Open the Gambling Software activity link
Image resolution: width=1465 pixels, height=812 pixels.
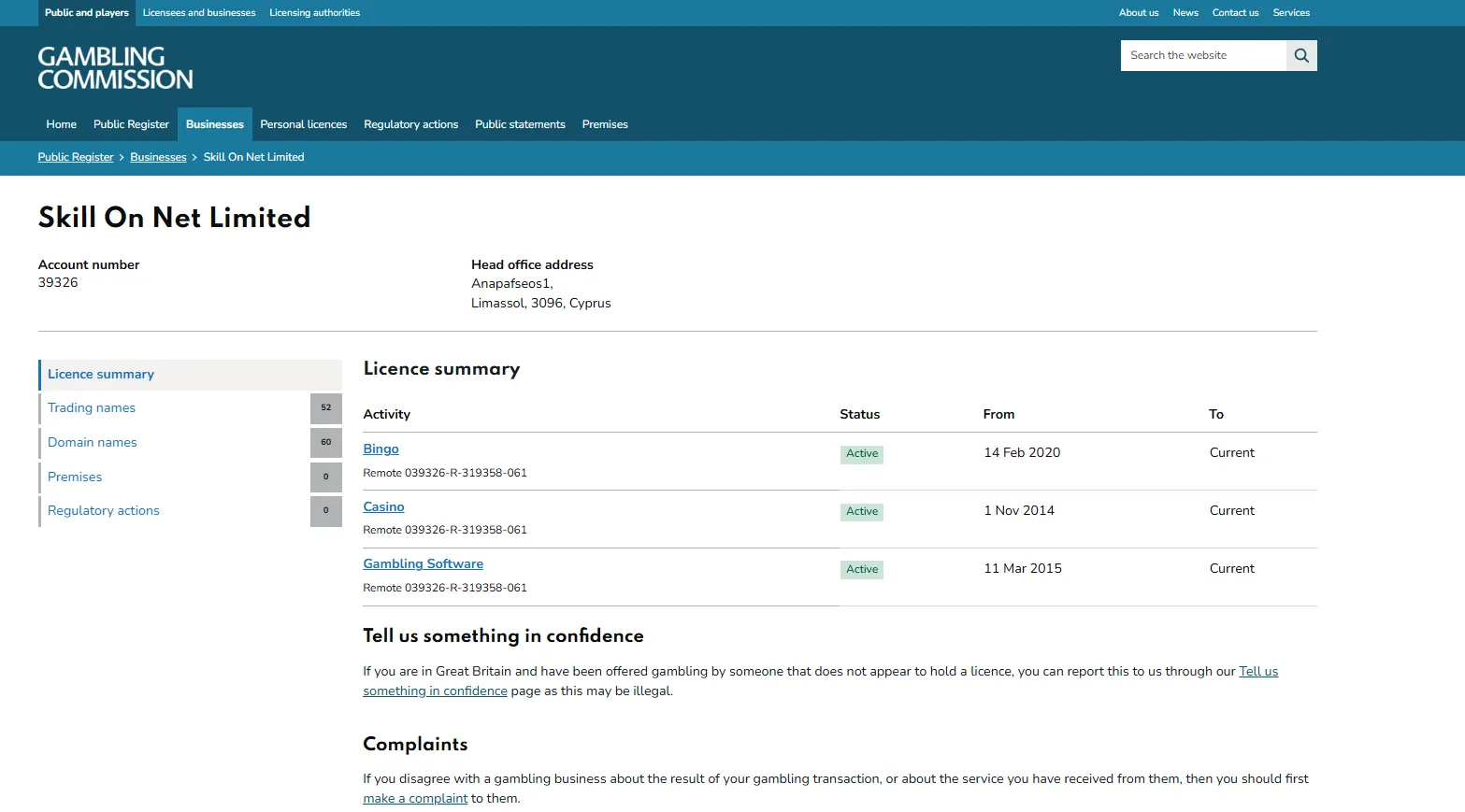pyautogui.click(x=424, y=564)
